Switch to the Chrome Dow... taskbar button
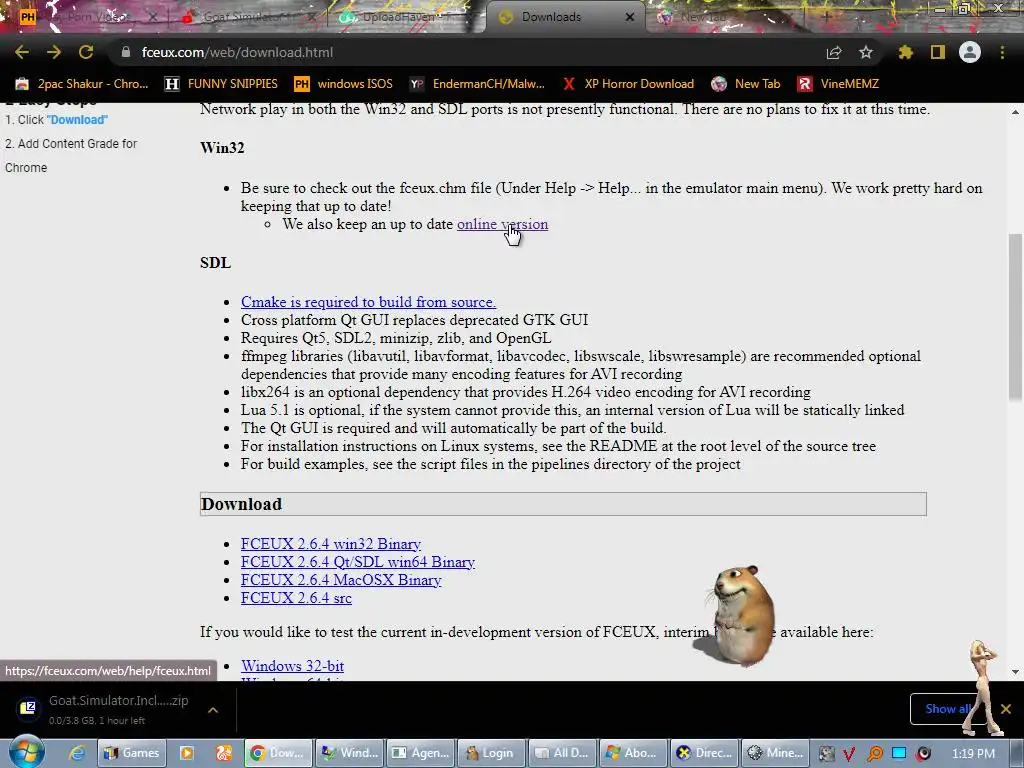This screenshot has width=1024, height=768. click(x=278, y=753)
